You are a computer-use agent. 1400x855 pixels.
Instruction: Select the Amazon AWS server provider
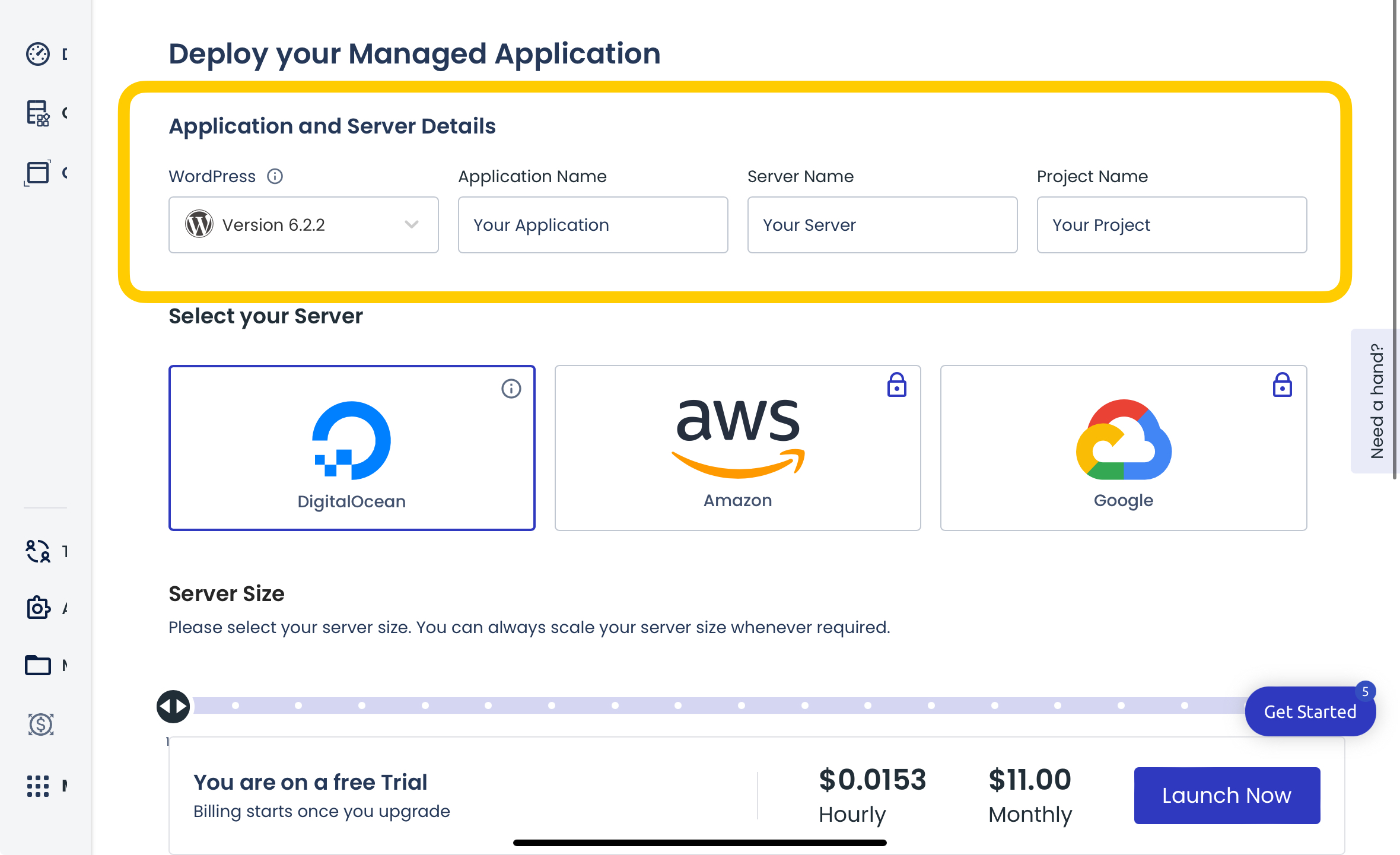pos(738,448)
